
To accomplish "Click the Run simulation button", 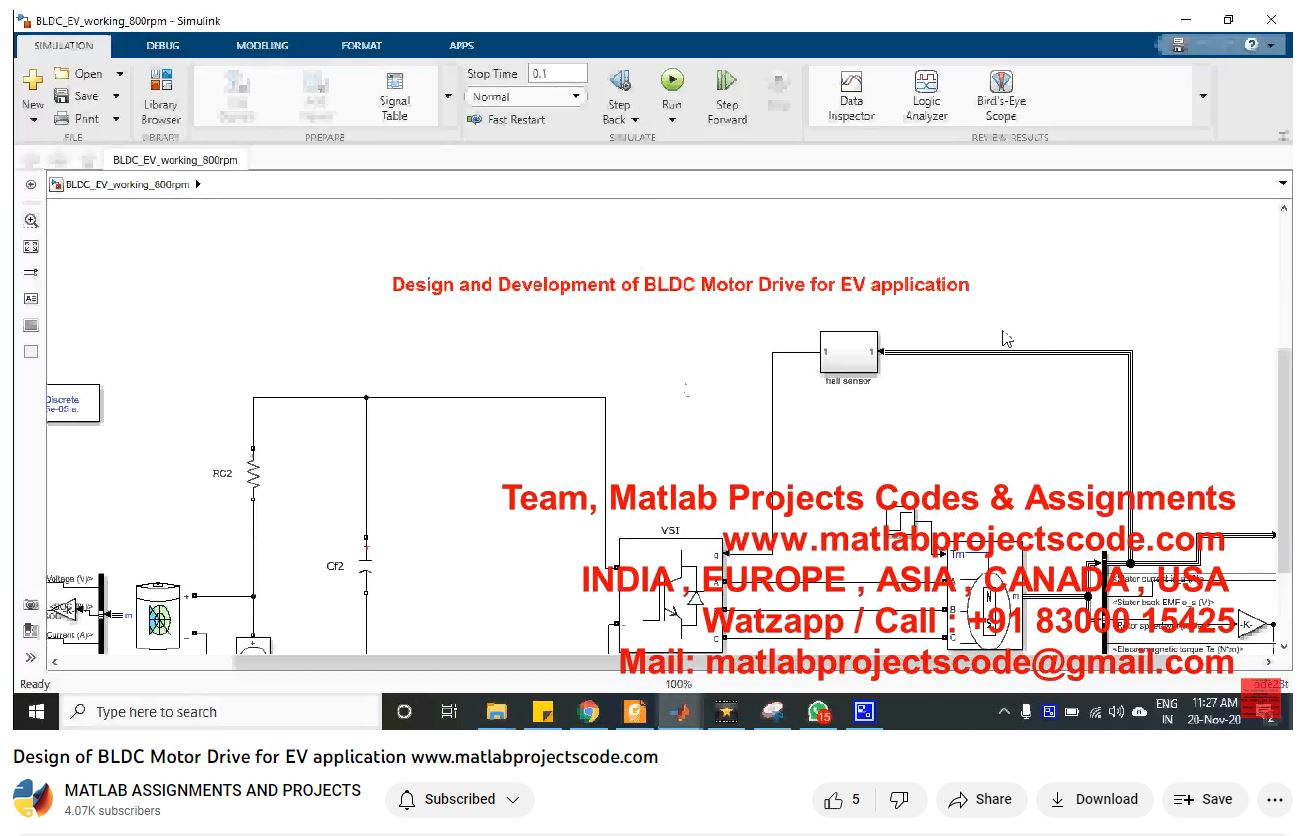I will coord(672,81).
